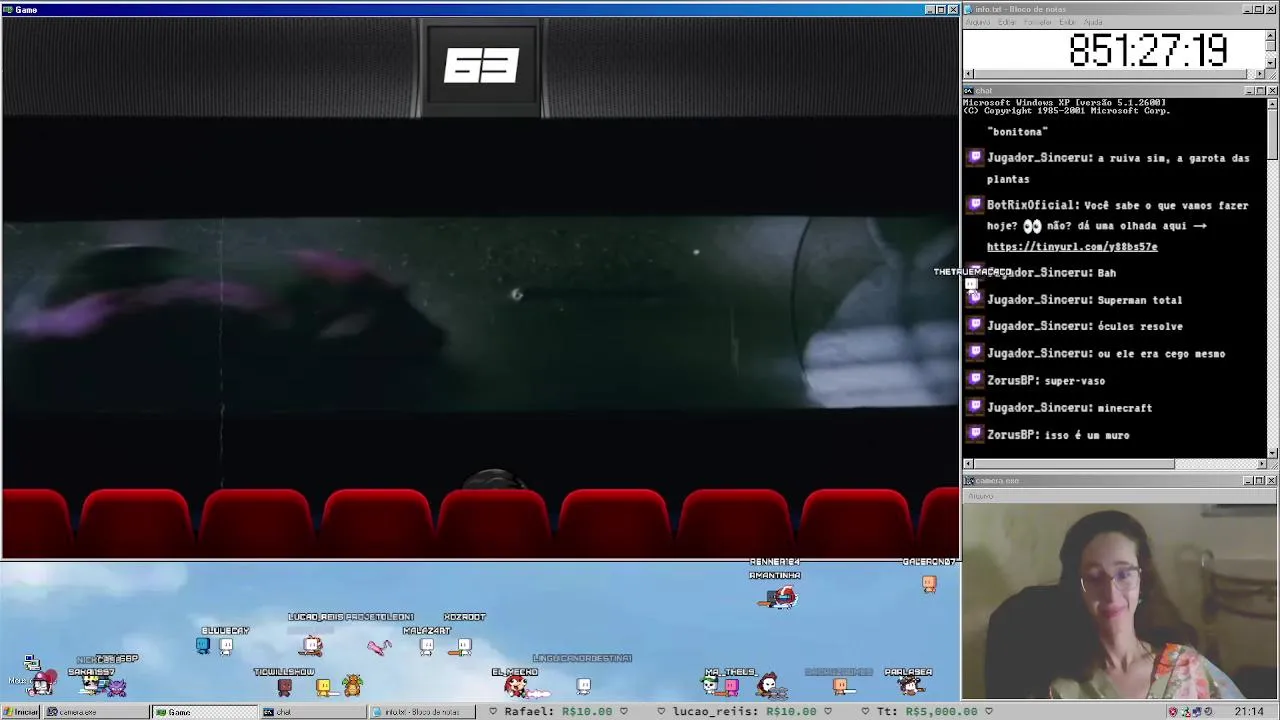The width and height of the screenshot is (1280, 720).
Task: Click the 'isso é um muro' chat message
Action: (1087, 435)
